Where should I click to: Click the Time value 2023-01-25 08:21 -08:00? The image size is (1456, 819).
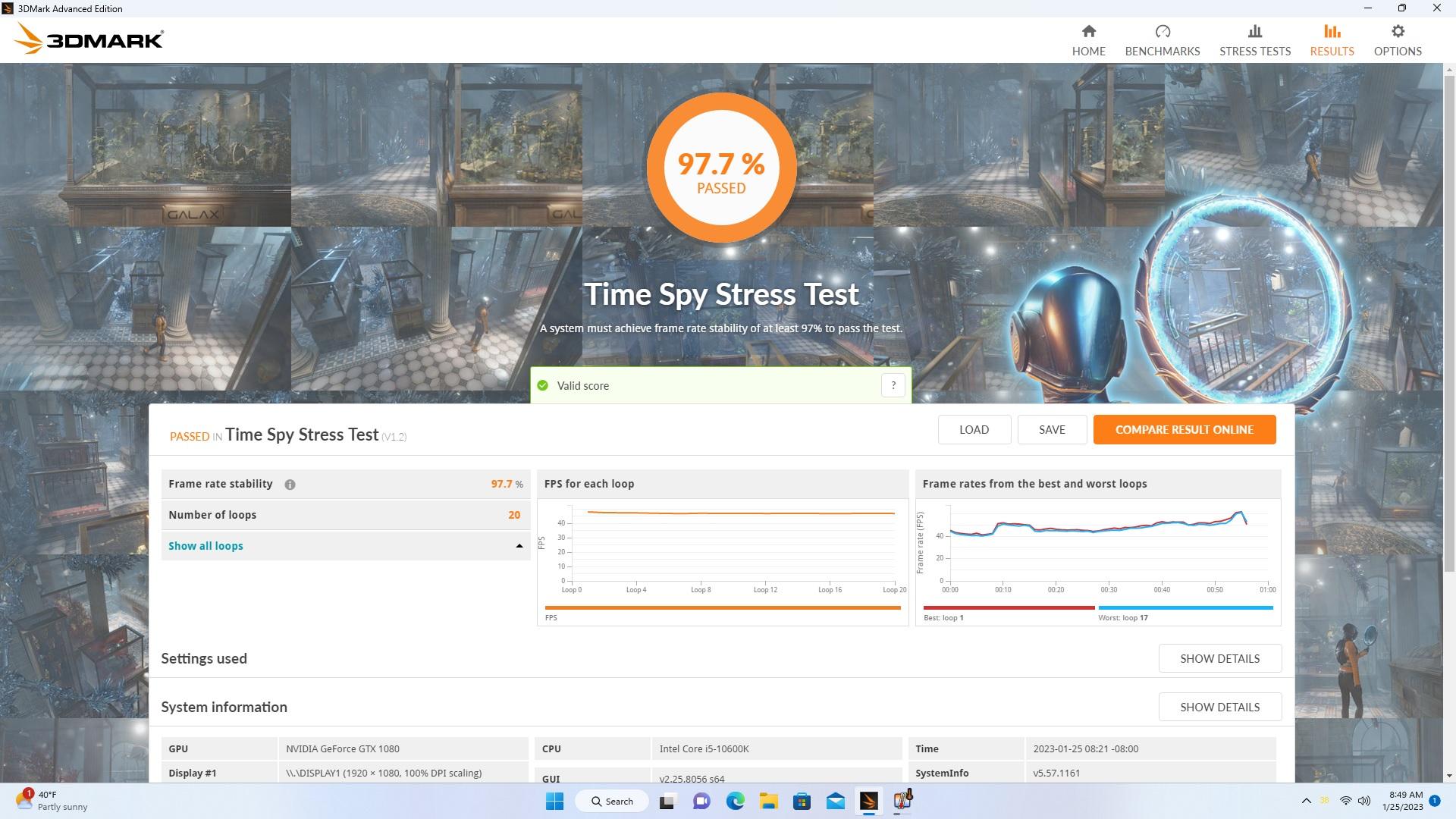coord(1085,748)
